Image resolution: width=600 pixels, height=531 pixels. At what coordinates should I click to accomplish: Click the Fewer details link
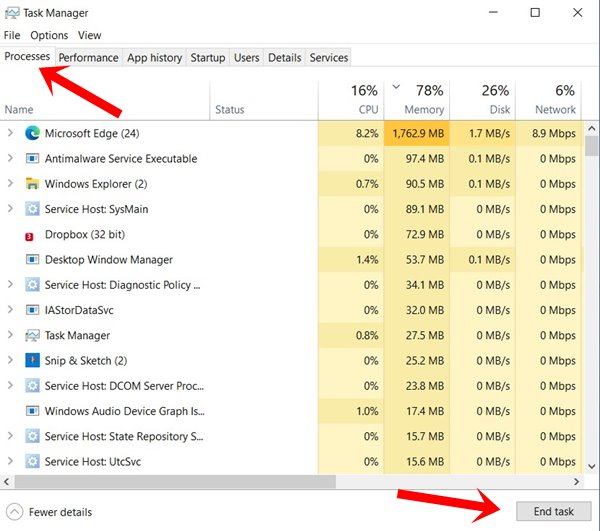pyautogui.click(x=60, y=512)
